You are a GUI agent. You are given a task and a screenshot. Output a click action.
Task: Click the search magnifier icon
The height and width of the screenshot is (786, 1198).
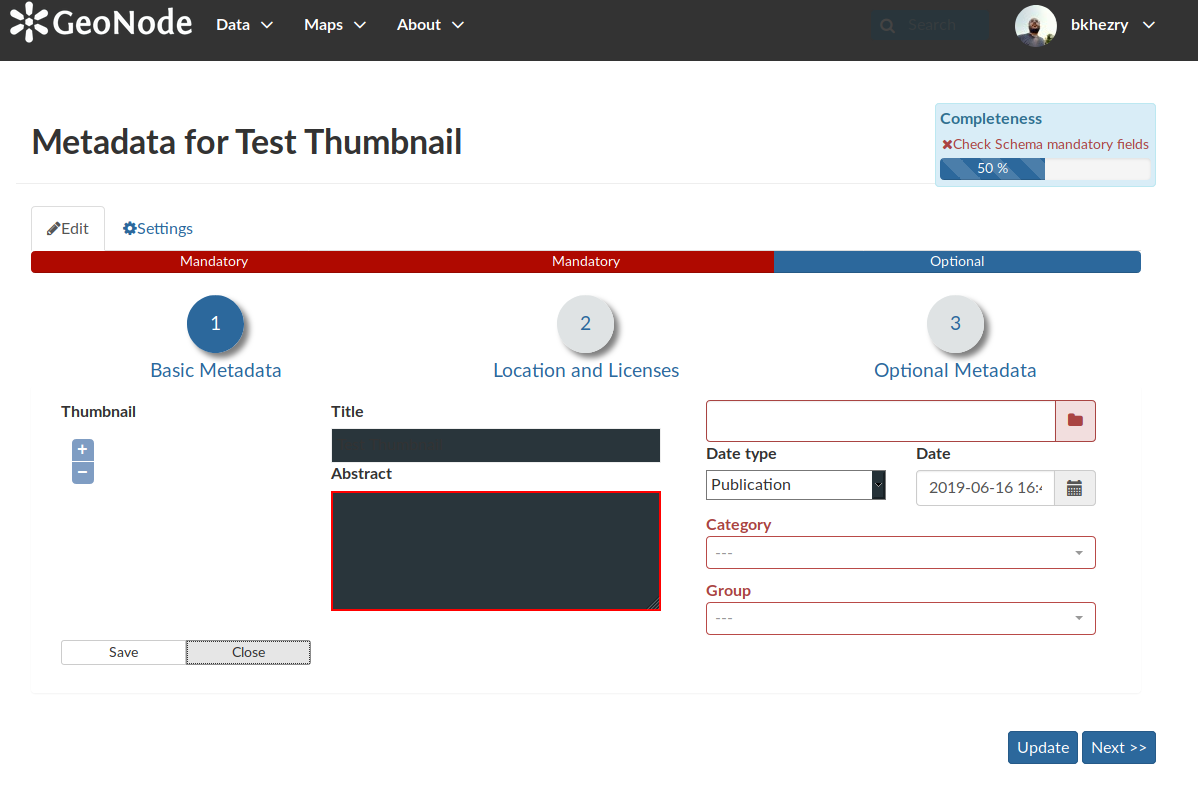pyautogui.click(x=887, y=25)
